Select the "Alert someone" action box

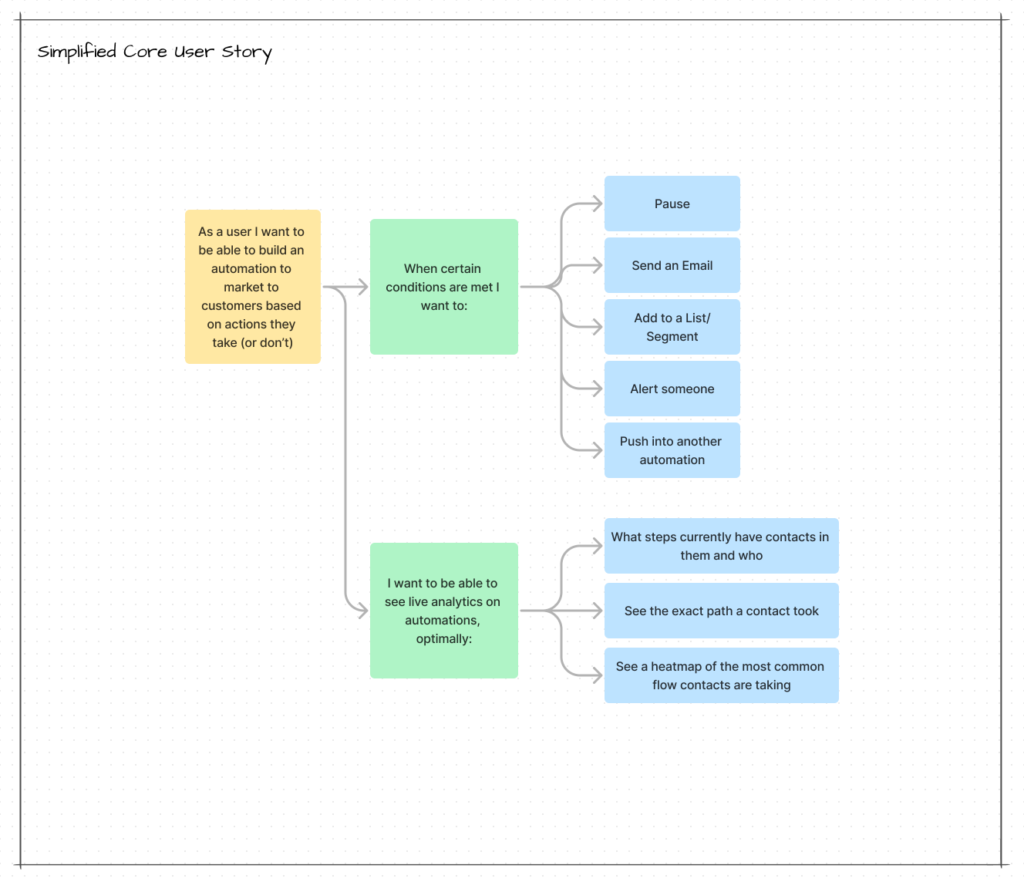672,389
